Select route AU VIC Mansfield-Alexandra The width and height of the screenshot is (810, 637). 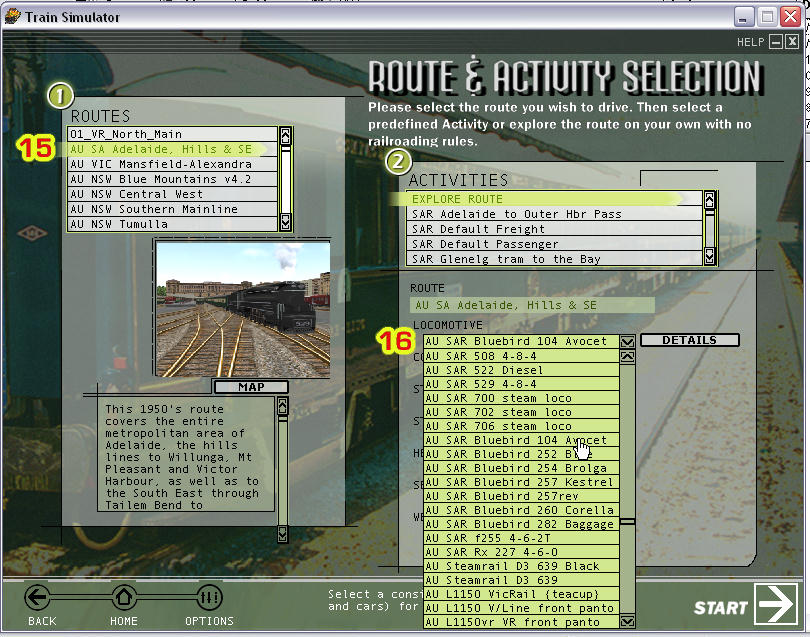(173, 164)
